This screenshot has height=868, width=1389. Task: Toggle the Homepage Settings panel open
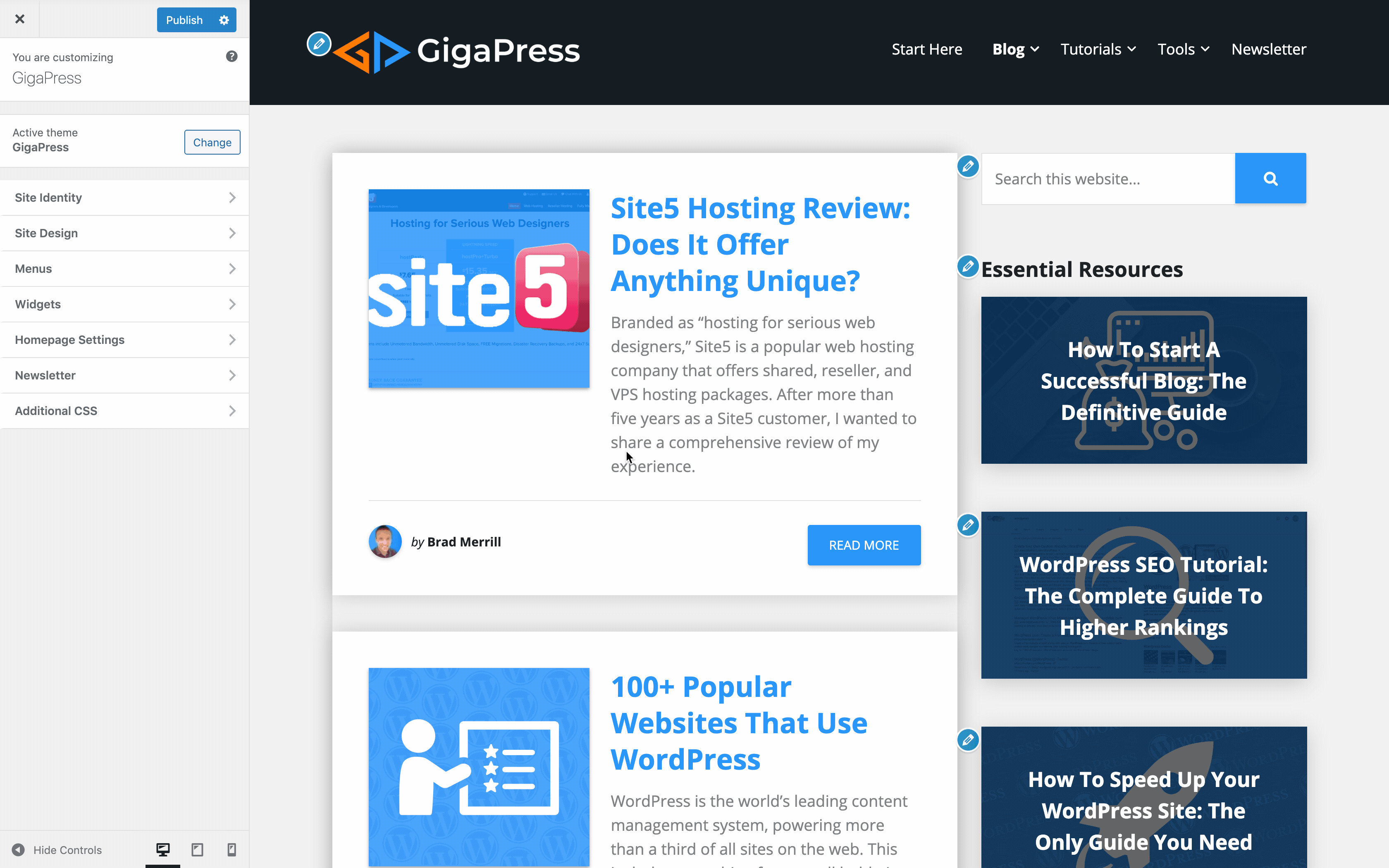[124, 339]
